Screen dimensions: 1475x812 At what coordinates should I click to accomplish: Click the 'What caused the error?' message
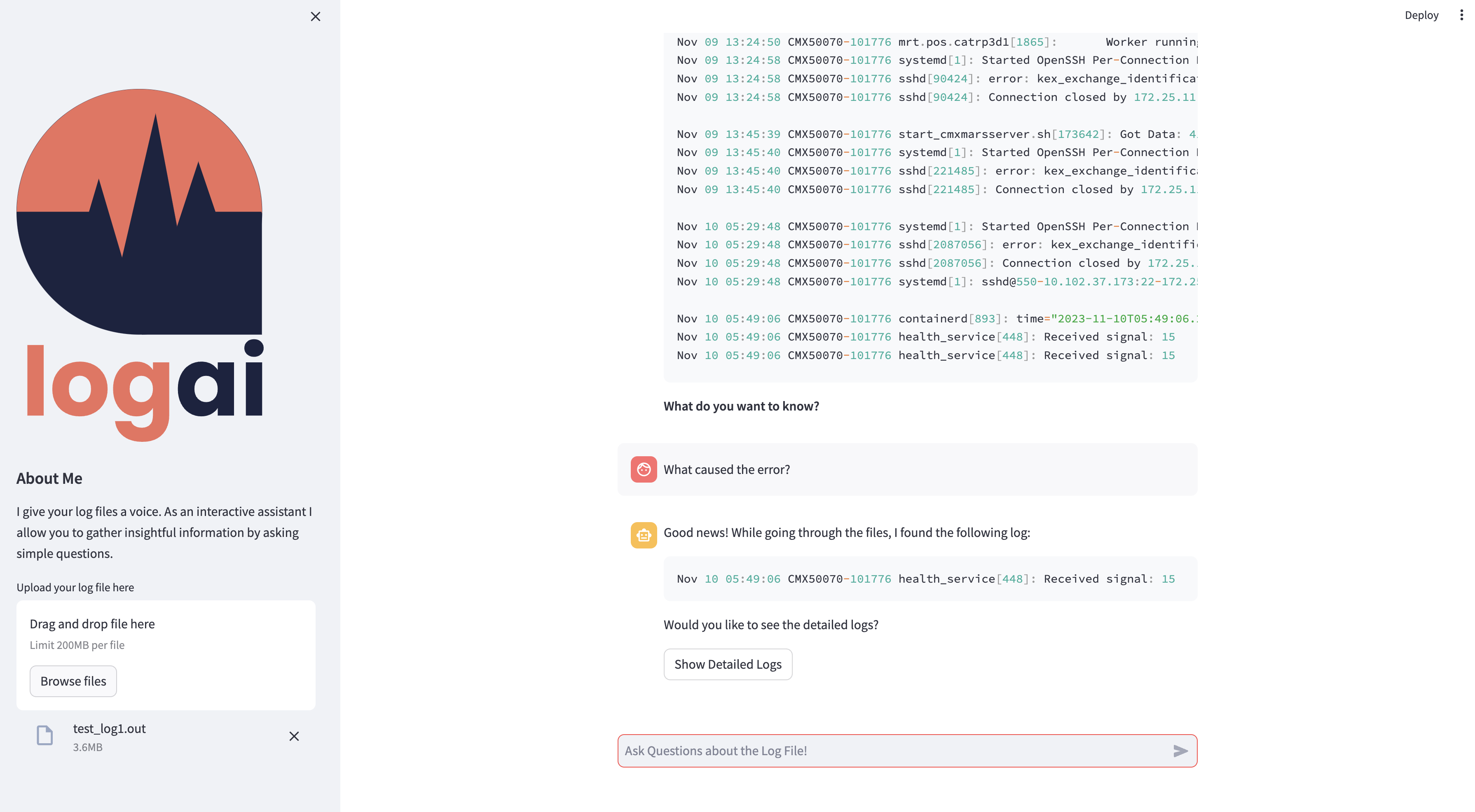pyautogui.click(x=727, y=469)
